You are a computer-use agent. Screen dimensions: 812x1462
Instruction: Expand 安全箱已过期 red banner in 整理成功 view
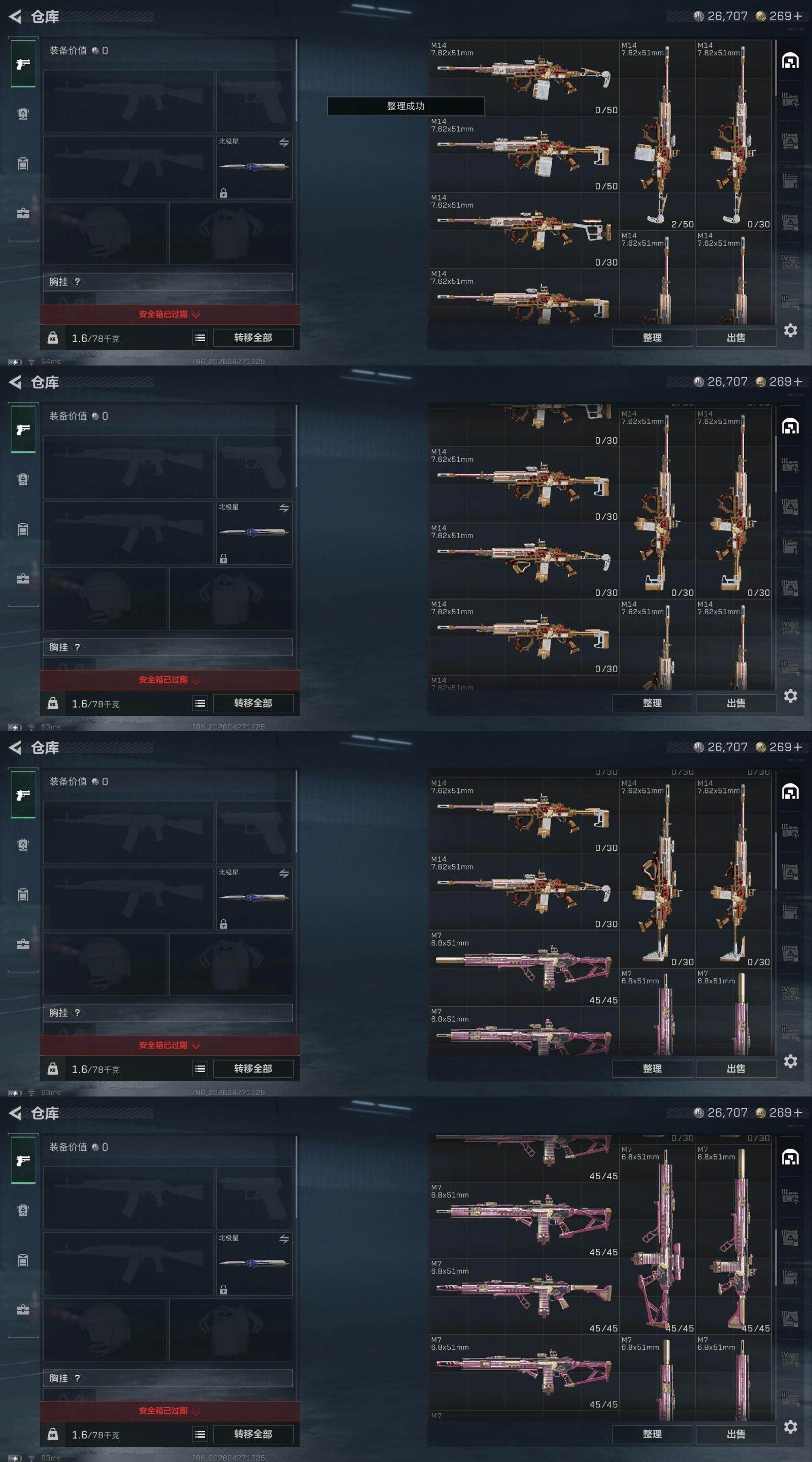170,314
